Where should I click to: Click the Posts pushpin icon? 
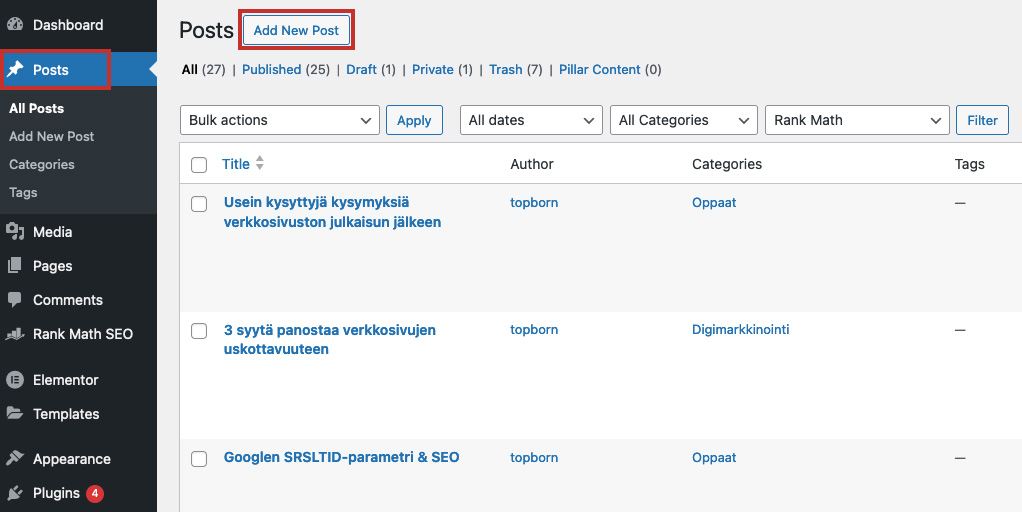[x=15, y=70]
